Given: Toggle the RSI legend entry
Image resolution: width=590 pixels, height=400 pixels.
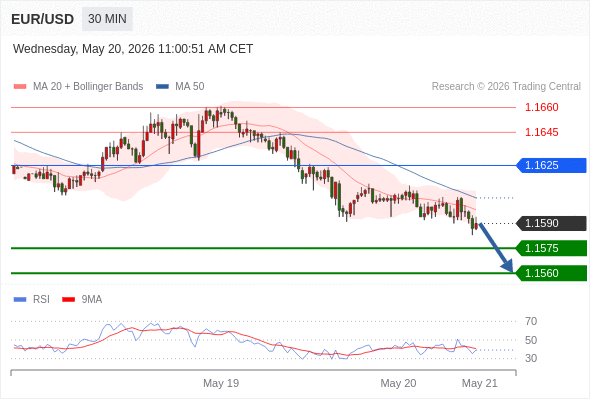Looking at the screenshot, I should [x=32, y=300].
